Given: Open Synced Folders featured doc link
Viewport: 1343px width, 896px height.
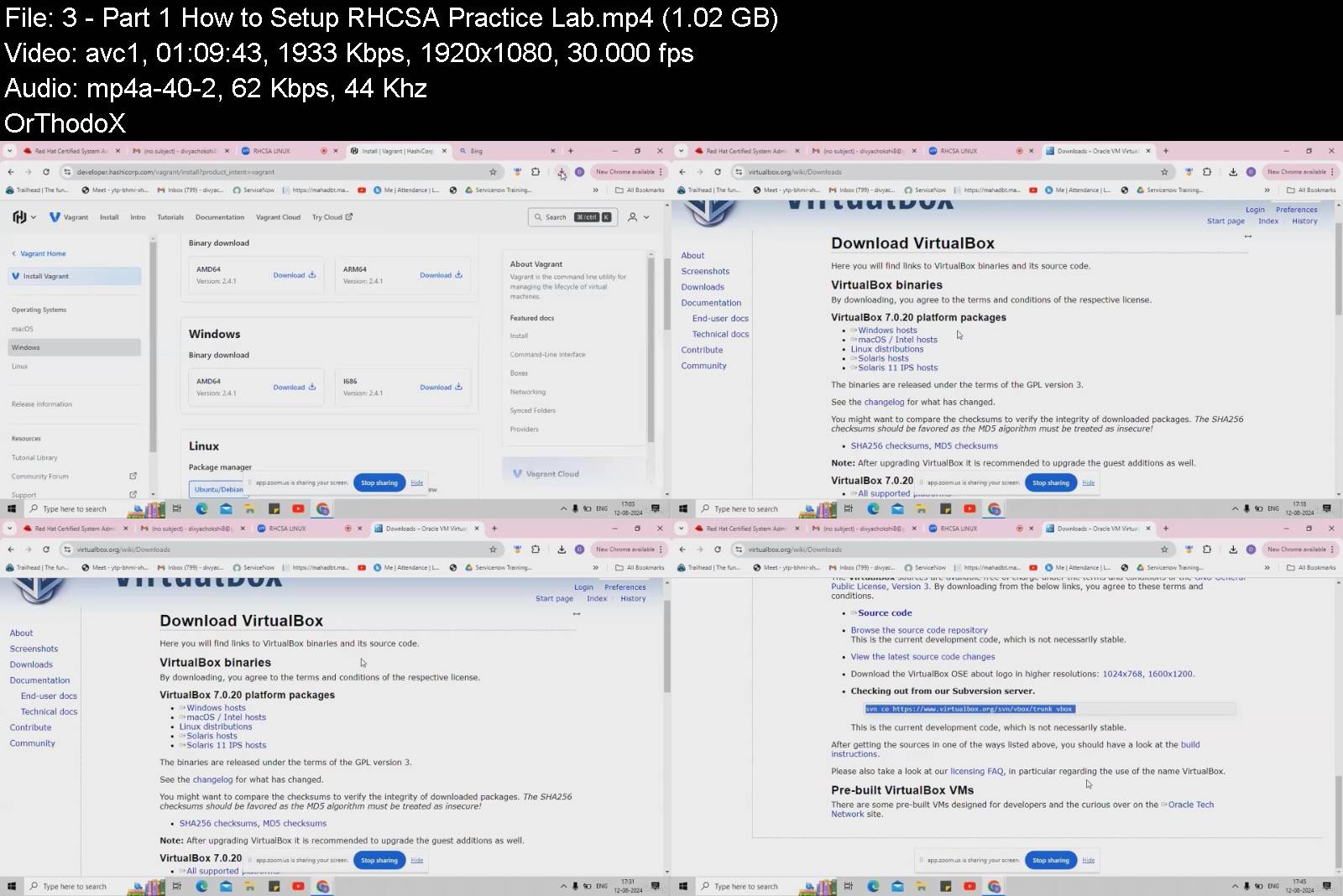Looking at the screenshot, I should [x=532, y=410].
